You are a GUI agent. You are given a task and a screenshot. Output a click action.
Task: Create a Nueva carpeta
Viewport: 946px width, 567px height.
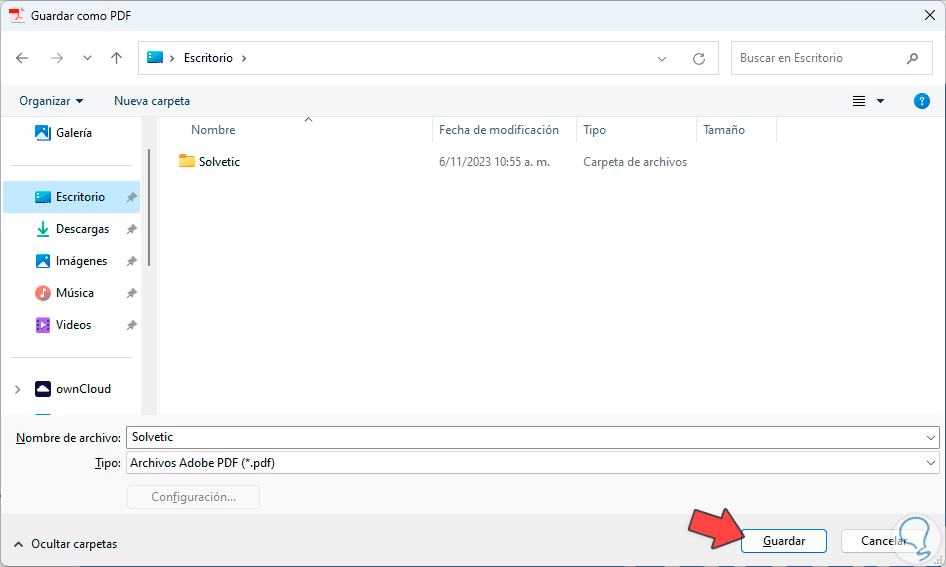152,101
